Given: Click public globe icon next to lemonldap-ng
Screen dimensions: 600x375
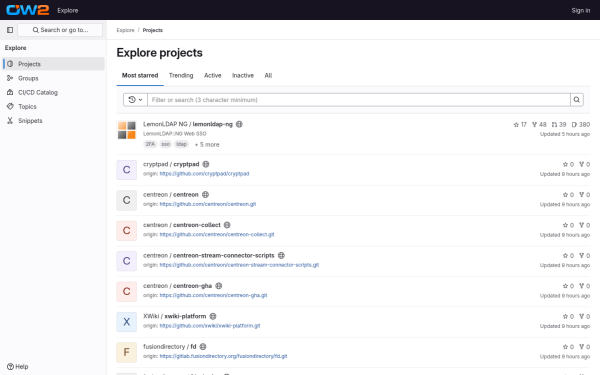Looking at the screenshot, I should click(x=239, y=124).
